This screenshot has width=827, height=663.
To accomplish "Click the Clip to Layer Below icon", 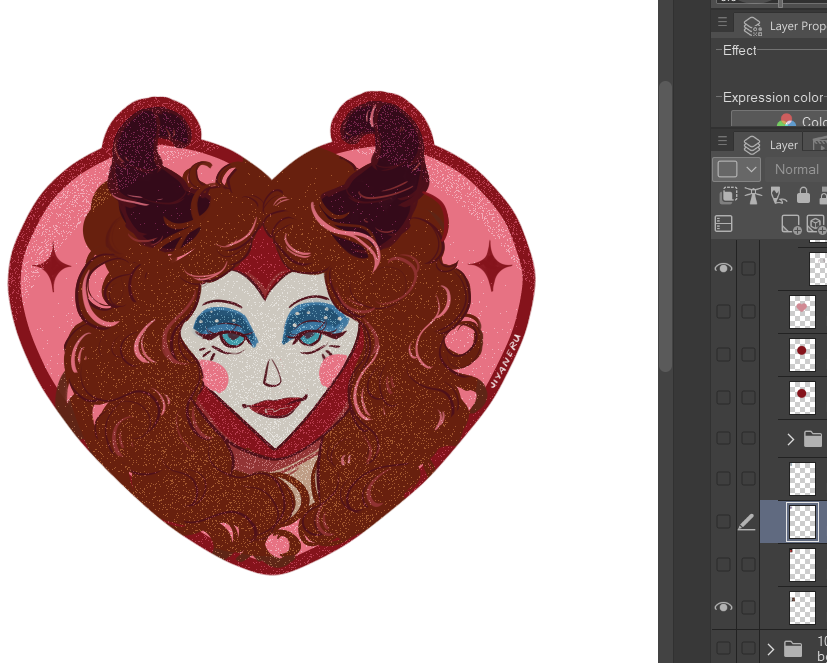I will (728, 196).
